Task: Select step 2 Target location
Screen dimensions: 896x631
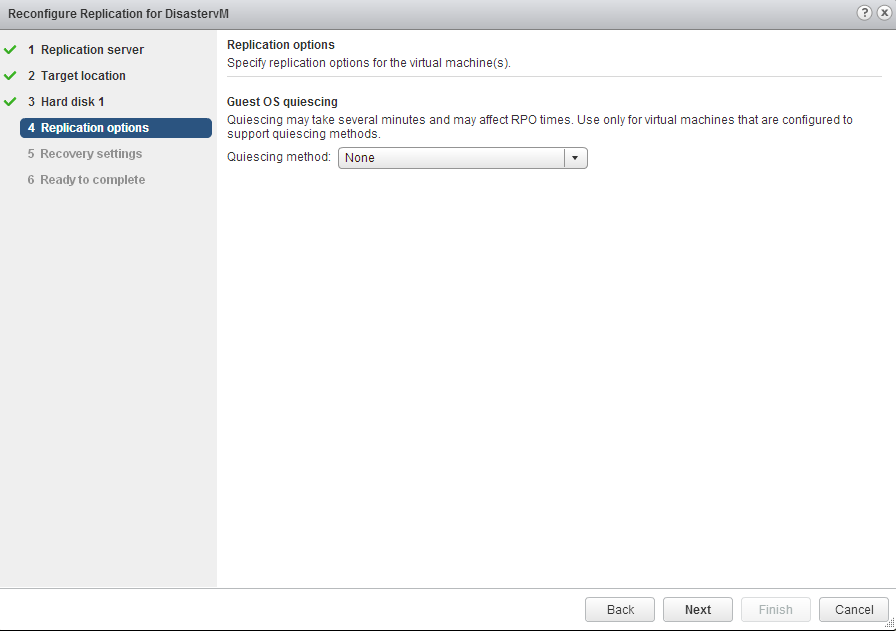Action: tap(77, 76)
